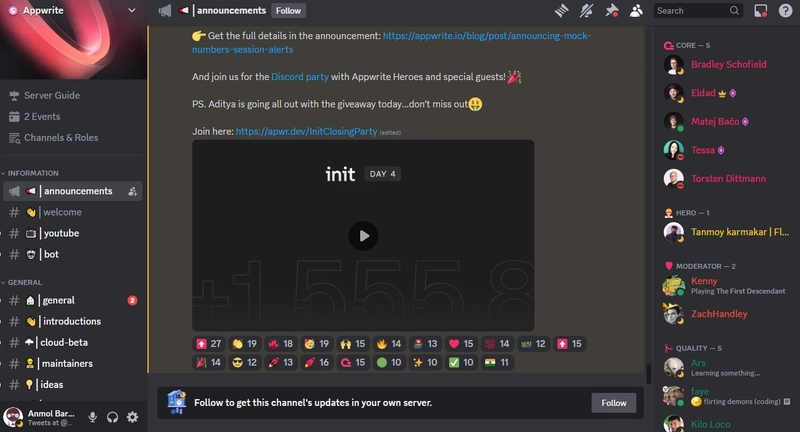Screen dimensions: 800x432
Task: Open Matej Bačo's member entry
Action: click(x=728, y=121)
